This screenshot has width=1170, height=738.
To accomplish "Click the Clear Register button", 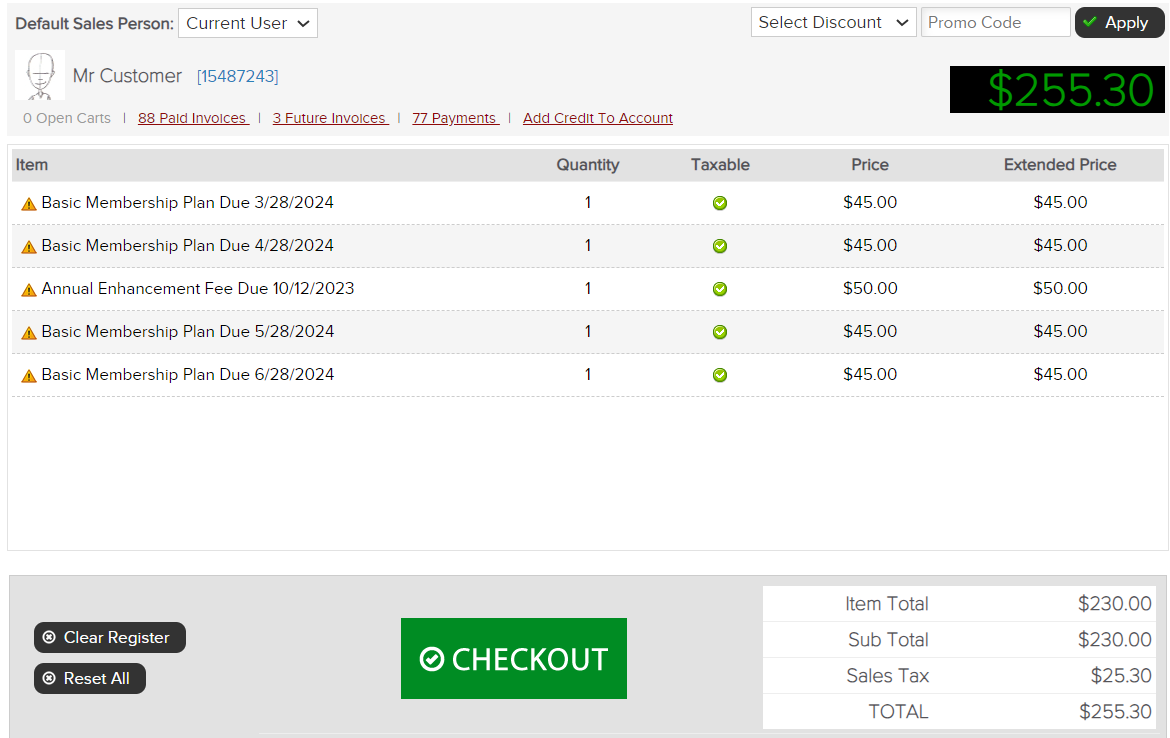I will click(110, 637).
